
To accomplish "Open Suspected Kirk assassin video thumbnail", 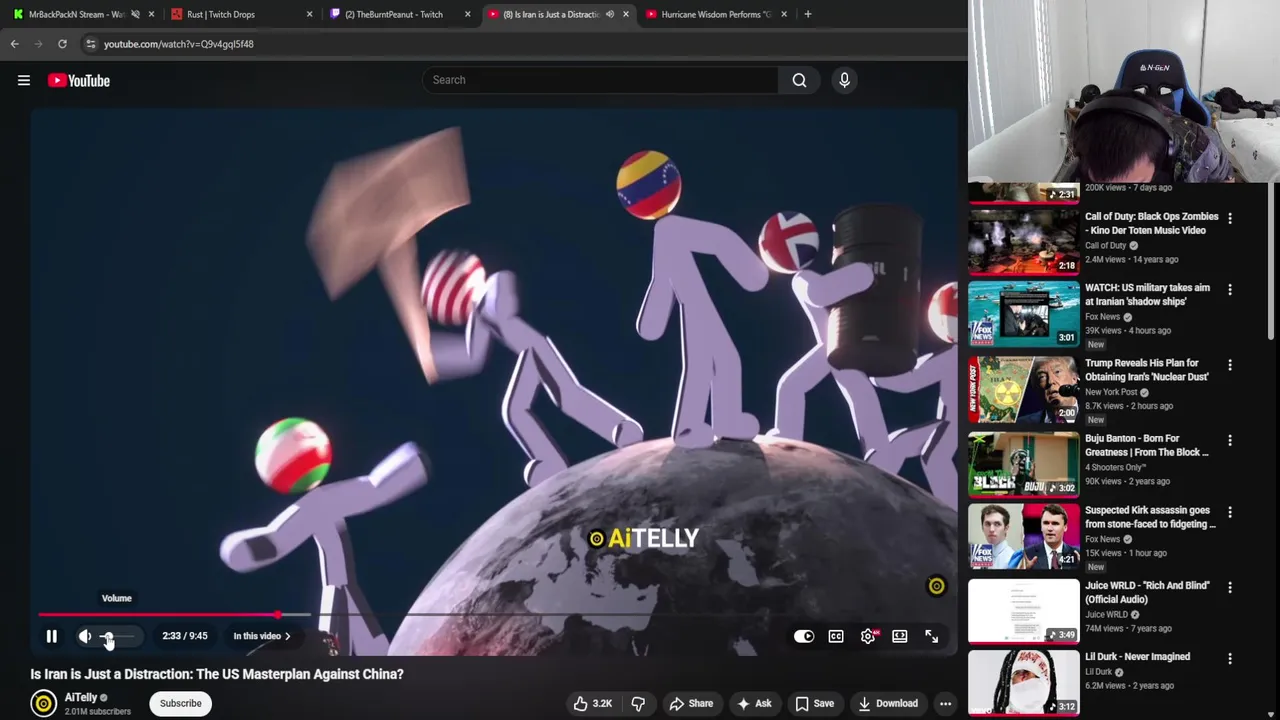I will [x=1024, y=536].
